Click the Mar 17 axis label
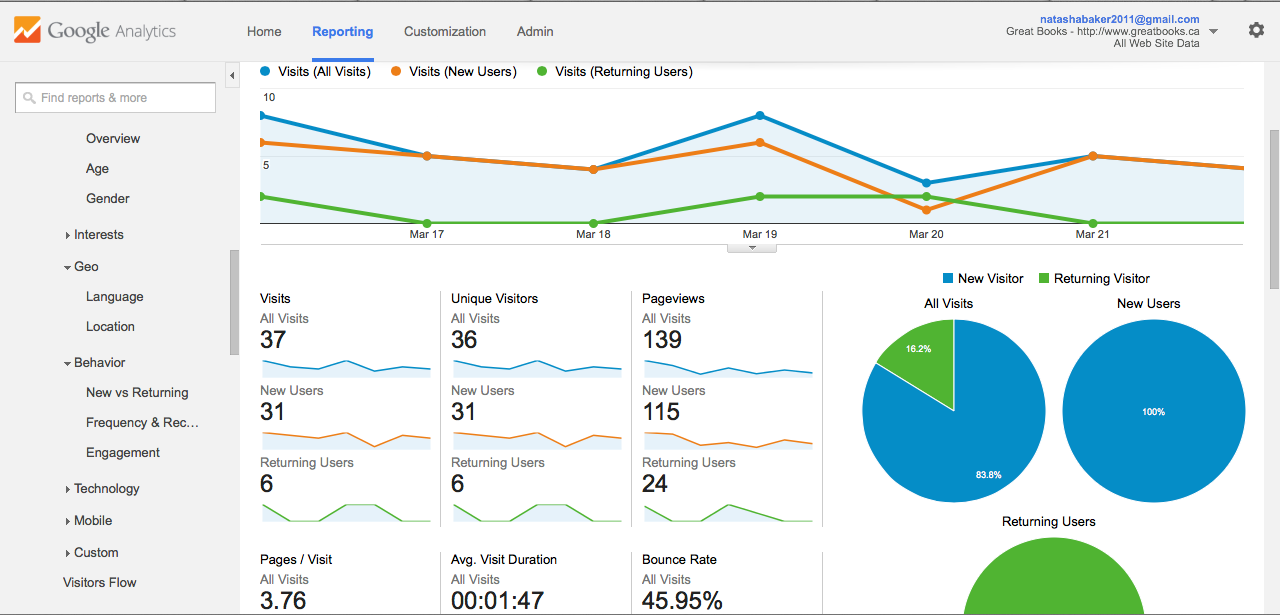The image size is (1280, 615). coord(427,234)
